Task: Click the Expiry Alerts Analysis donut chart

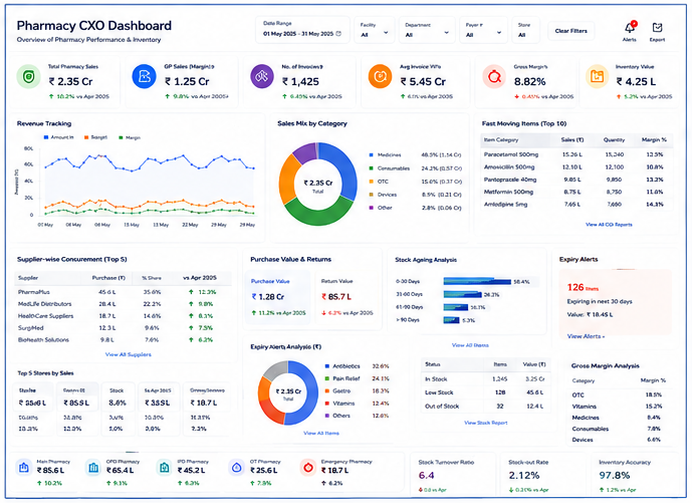Action: (288, 392)
